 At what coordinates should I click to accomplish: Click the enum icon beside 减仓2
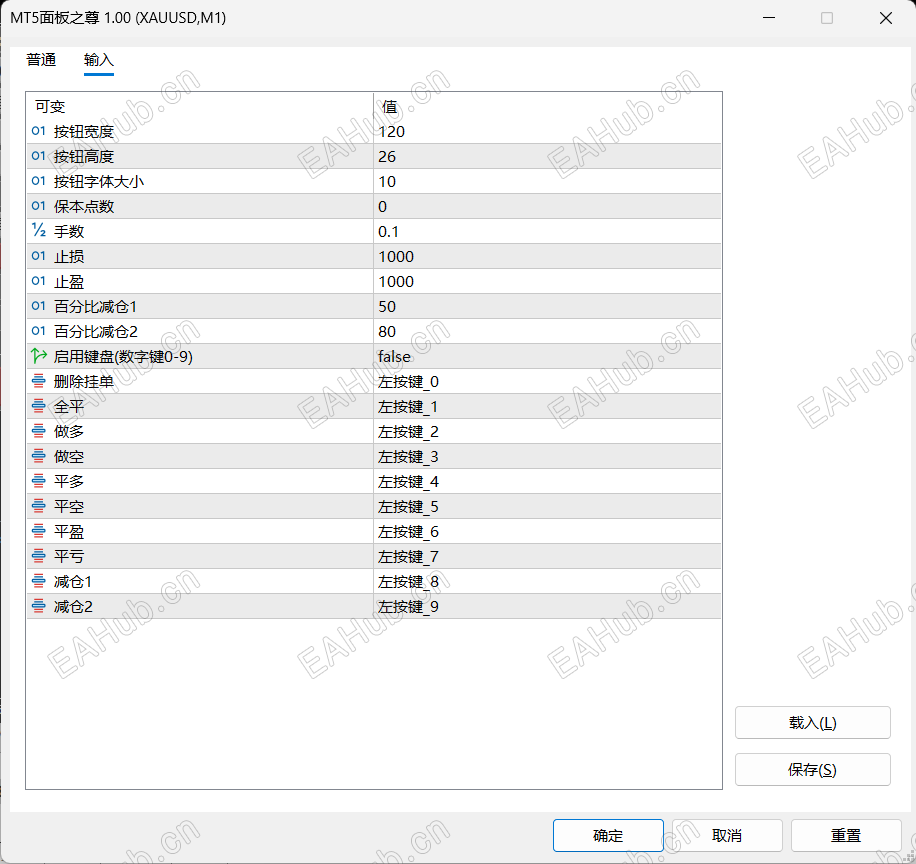tap(39, 606)
